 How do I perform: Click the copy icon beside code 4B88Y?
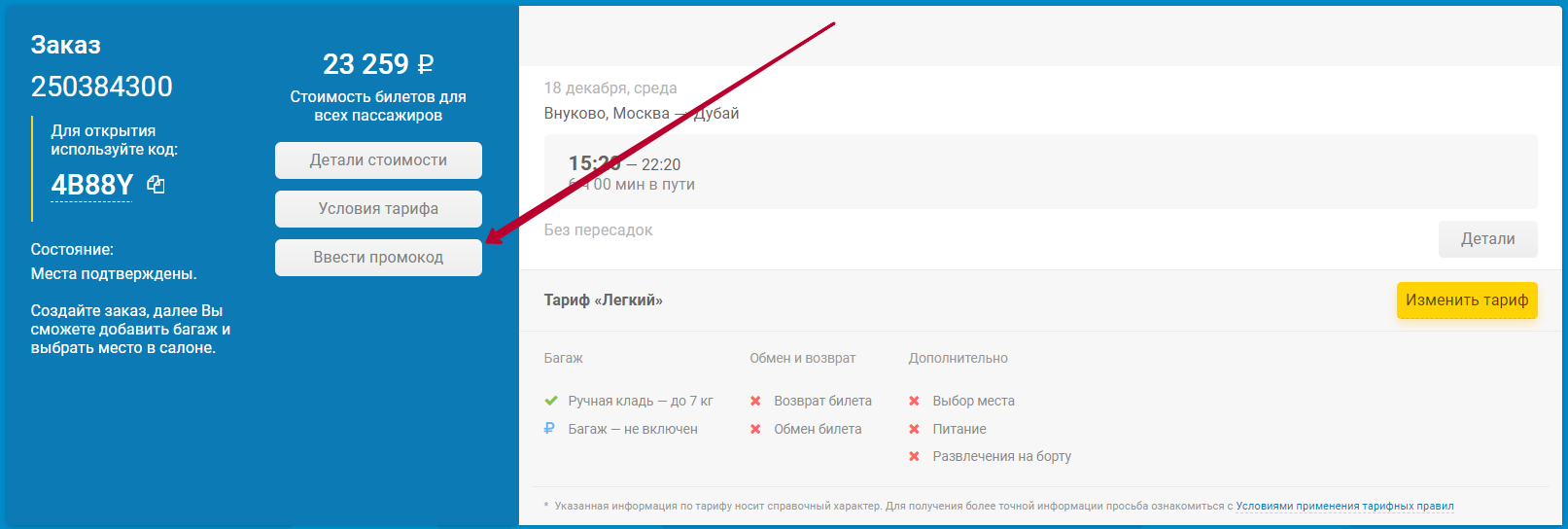(x=156, y=185)
